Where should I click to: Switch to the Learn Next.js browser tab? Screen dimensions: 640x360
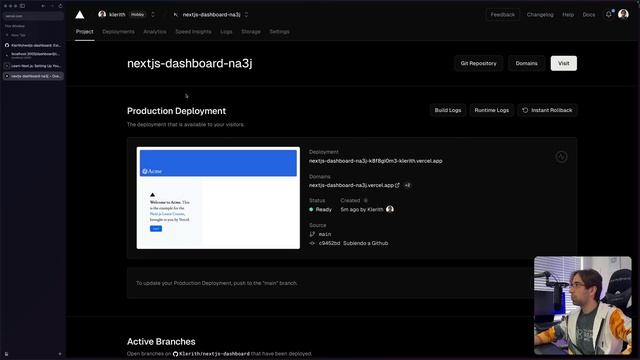33,66
